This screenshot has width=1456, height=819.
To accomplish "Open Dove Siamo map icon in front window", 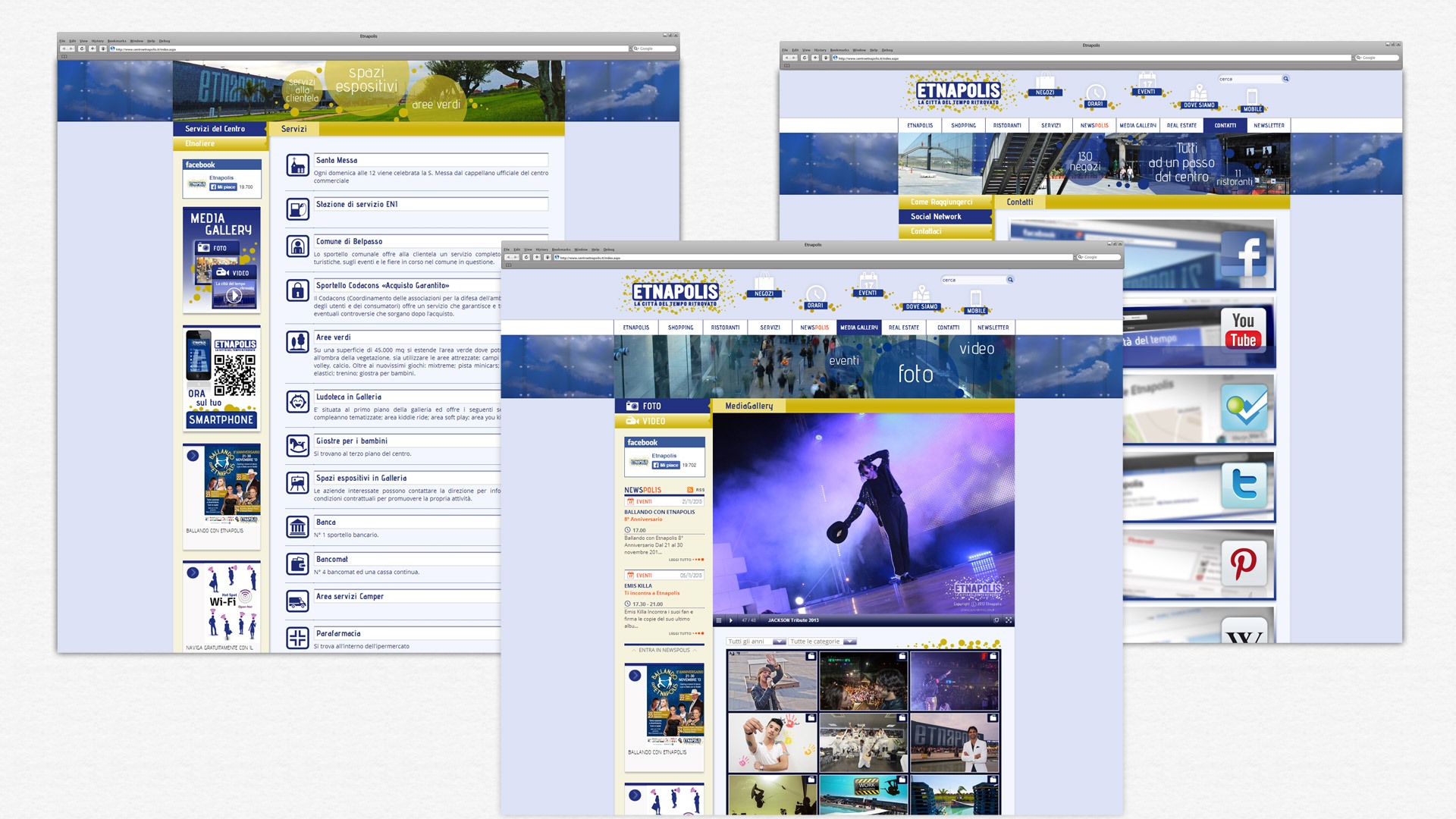I will pos(921,297).
